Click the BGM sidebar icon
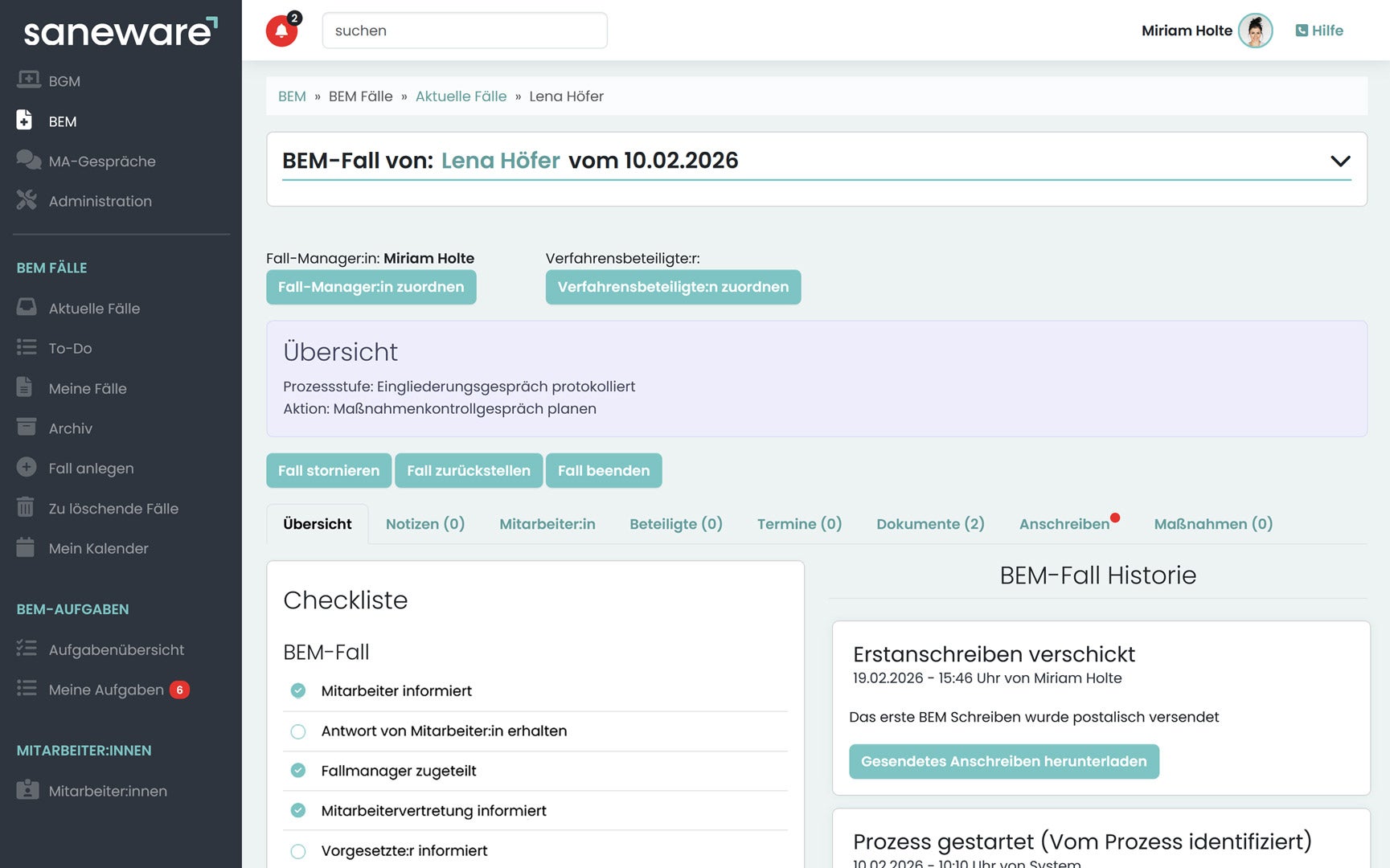 coord(28,80)
